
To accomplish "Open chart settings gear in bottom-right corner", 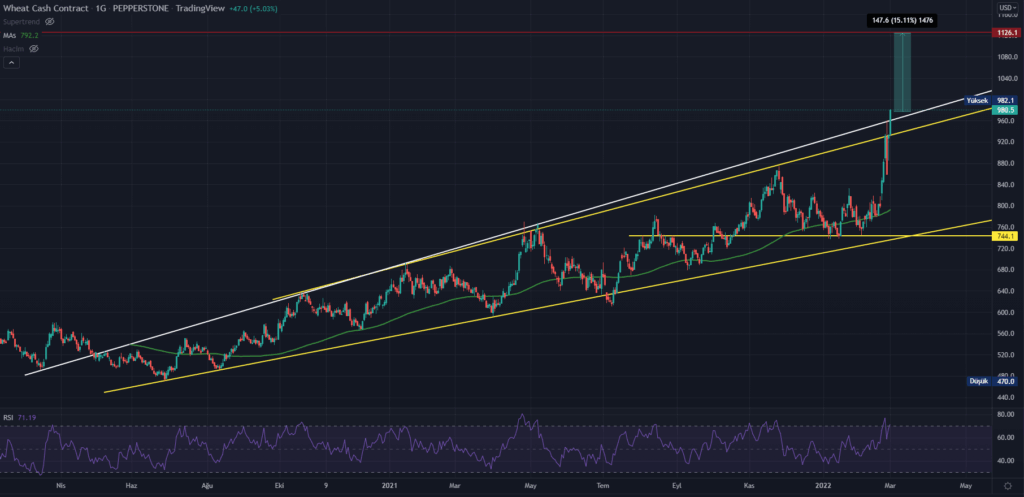I will click(1007, 485).
